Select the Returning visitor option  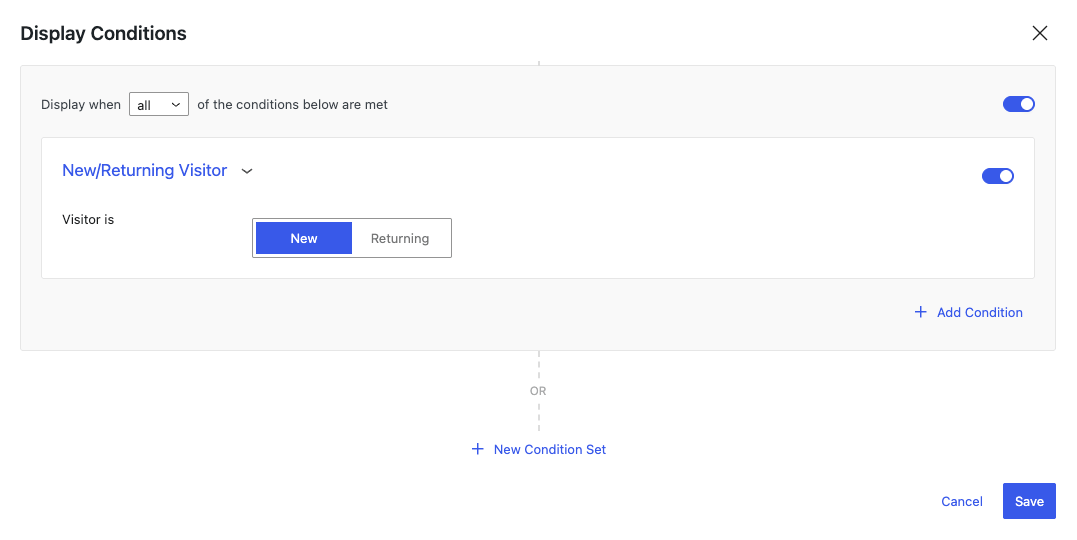(400, 238)
